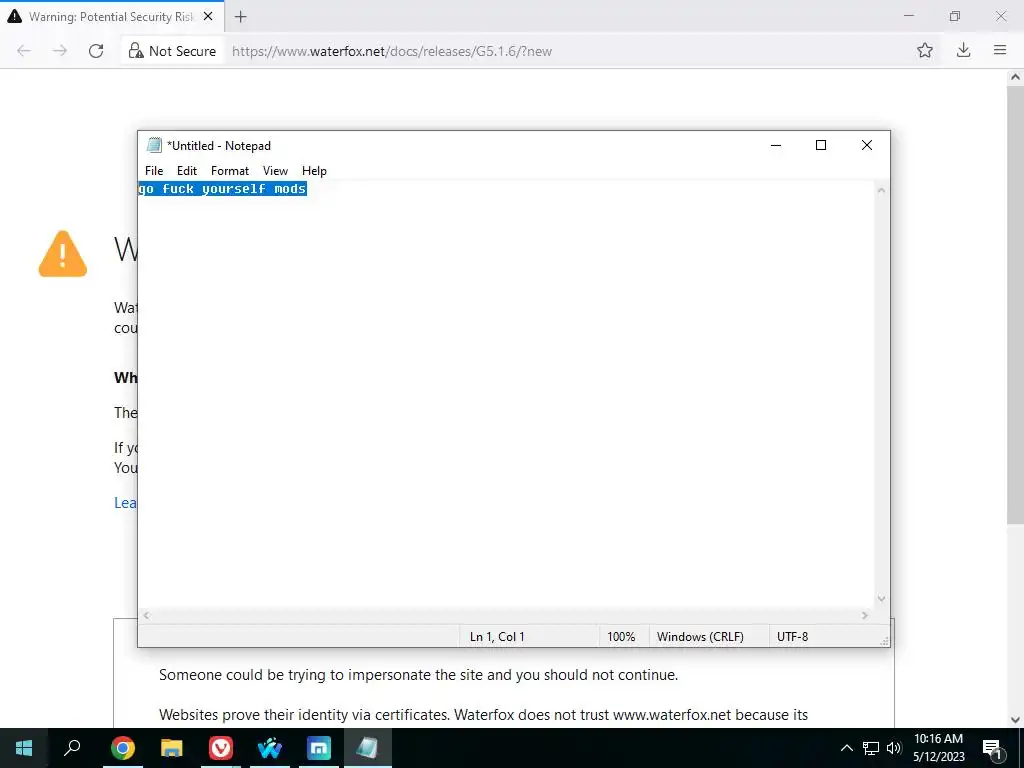1024x768 pixels.
Task: Click Notepad horizontal scrollbar right arrow
Action: [x=865, y=615]
